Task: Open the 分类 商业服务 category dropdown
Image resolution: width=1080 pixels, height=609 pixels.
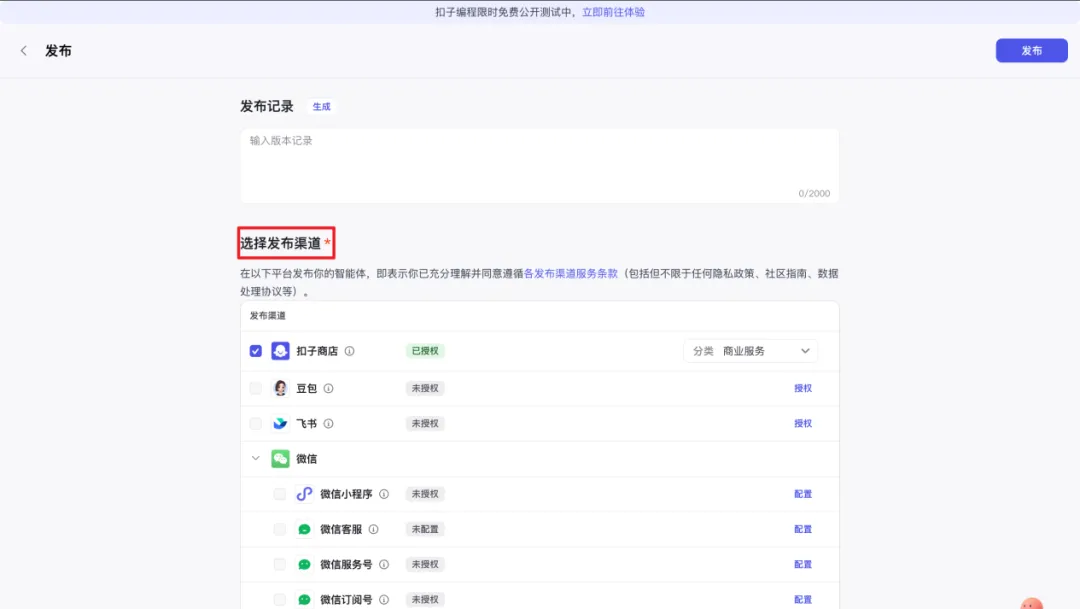Action: pos(750,351)
